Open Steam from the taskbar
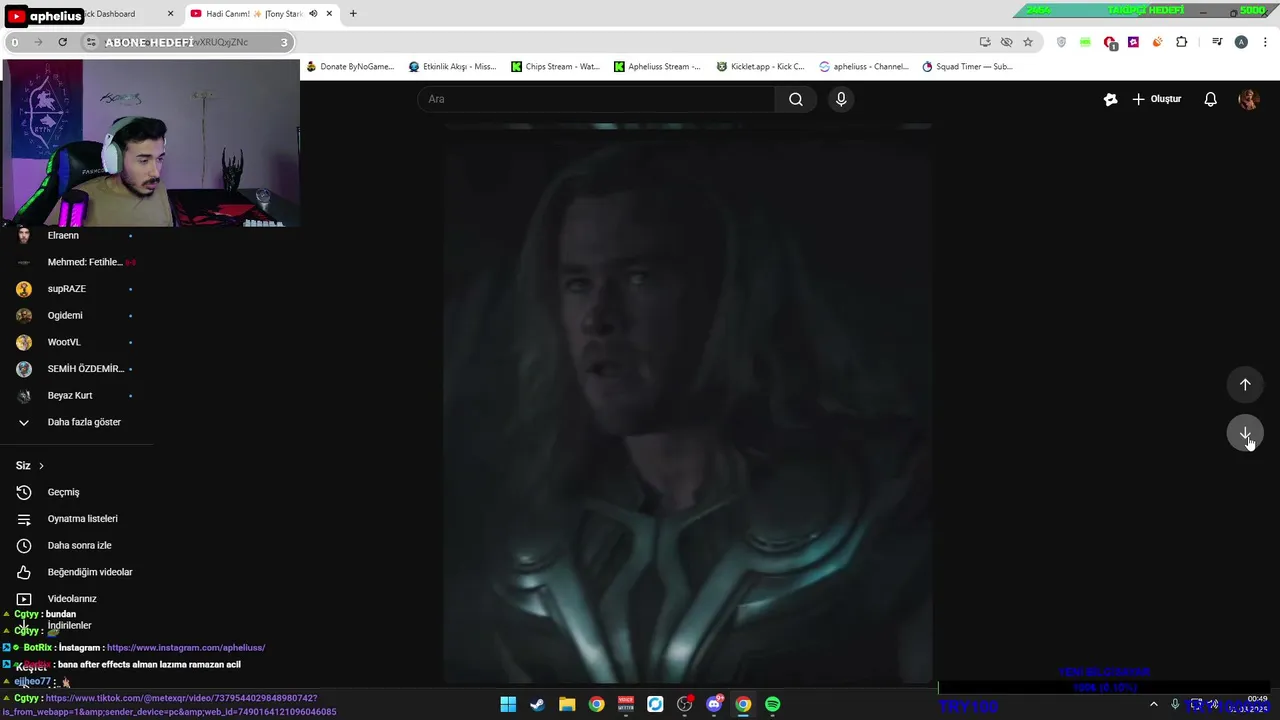 coord(537,704)
